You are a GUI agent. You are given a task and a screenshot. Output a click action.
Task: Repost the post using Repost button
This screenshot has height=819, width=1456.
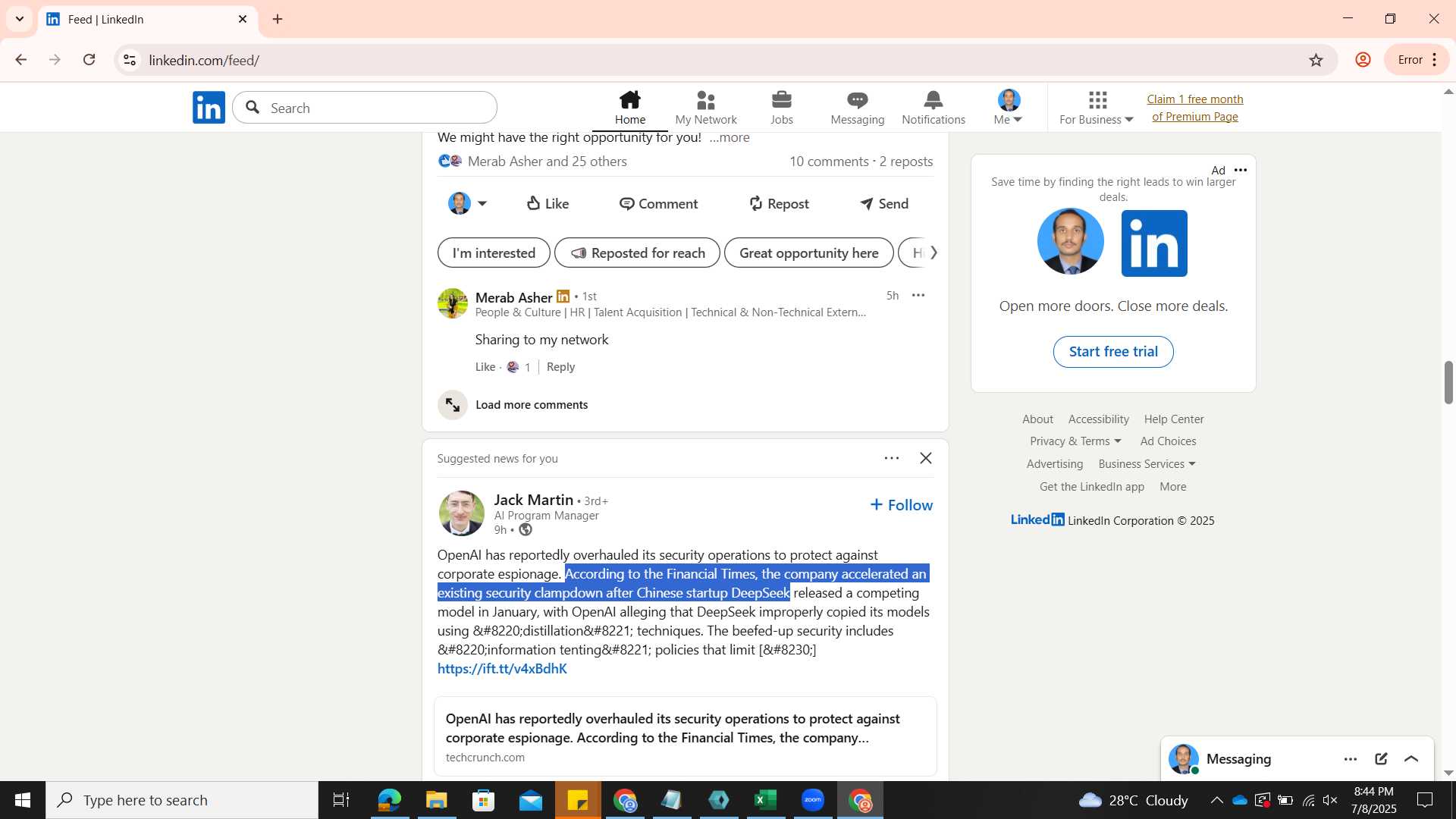779,203
